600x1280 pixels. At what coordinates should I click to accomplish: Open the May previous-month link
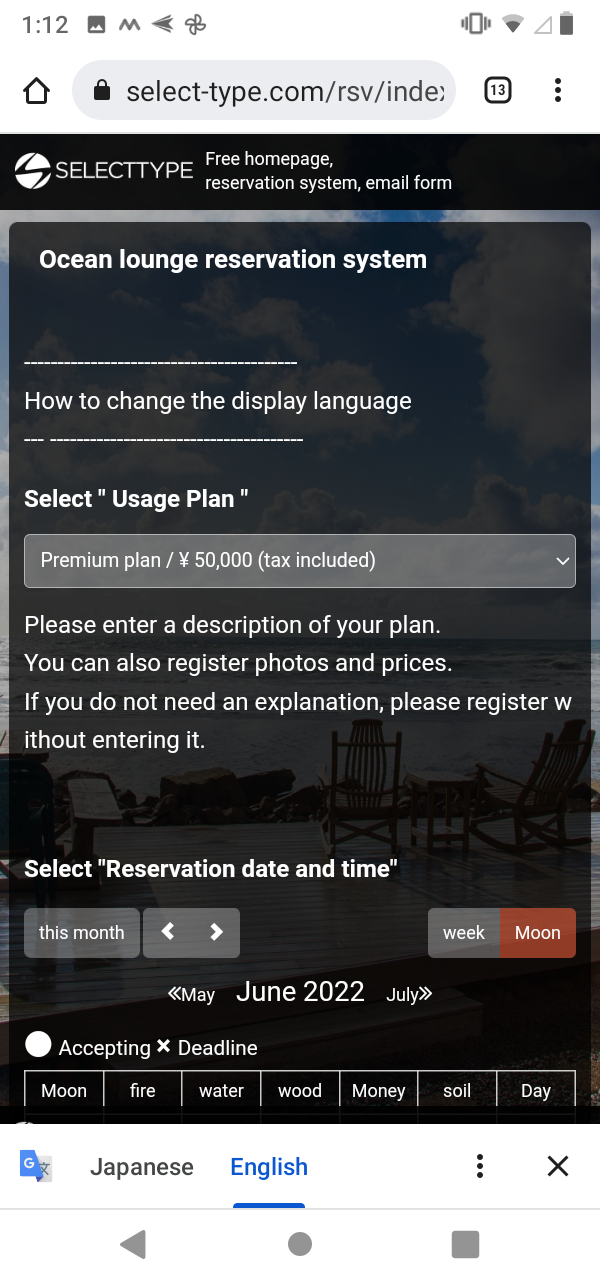pos(192,994)
